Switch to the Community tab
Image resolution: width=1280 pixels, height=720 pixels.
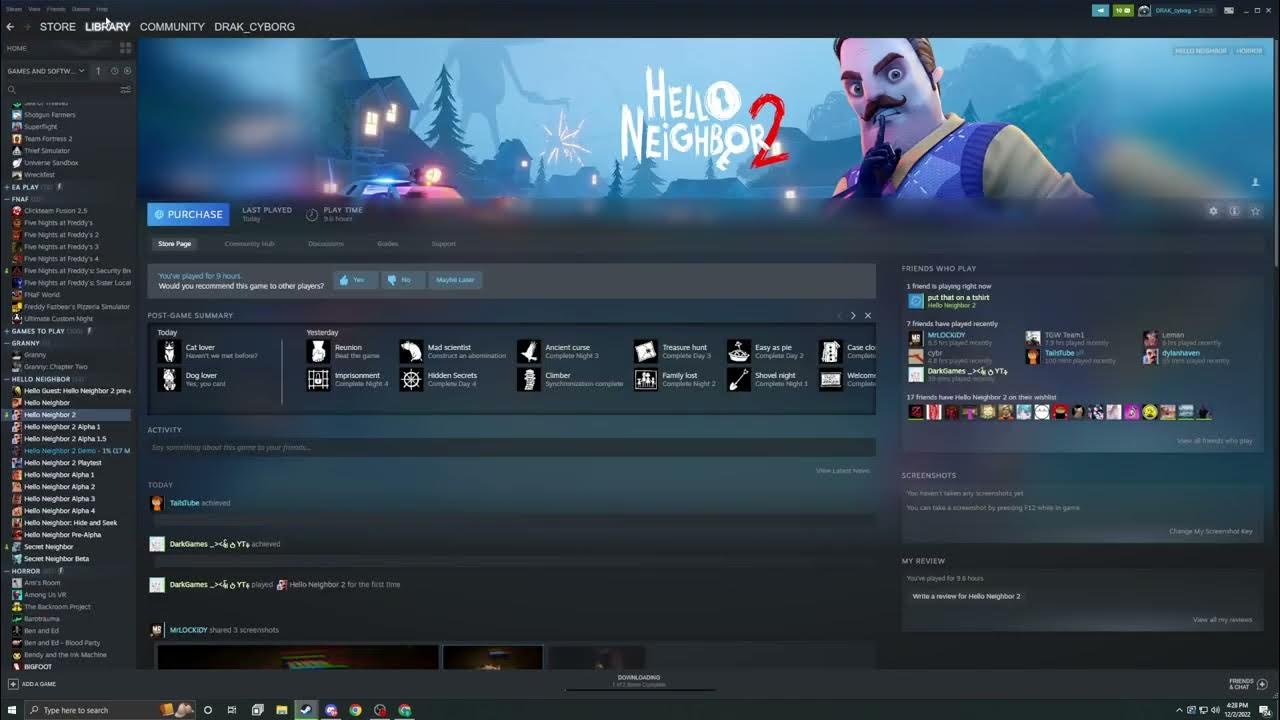[x=172, y=27]
